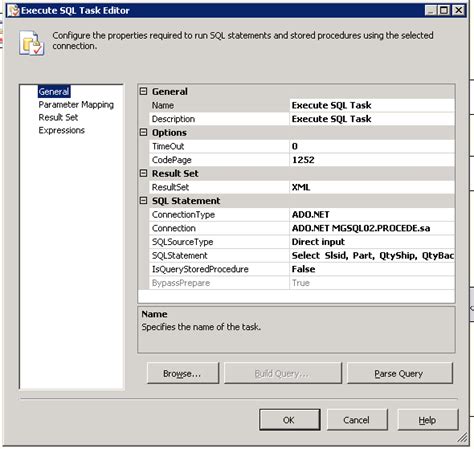
Task: Select the ResultSet XML value
Action: (x=372, y=187)
